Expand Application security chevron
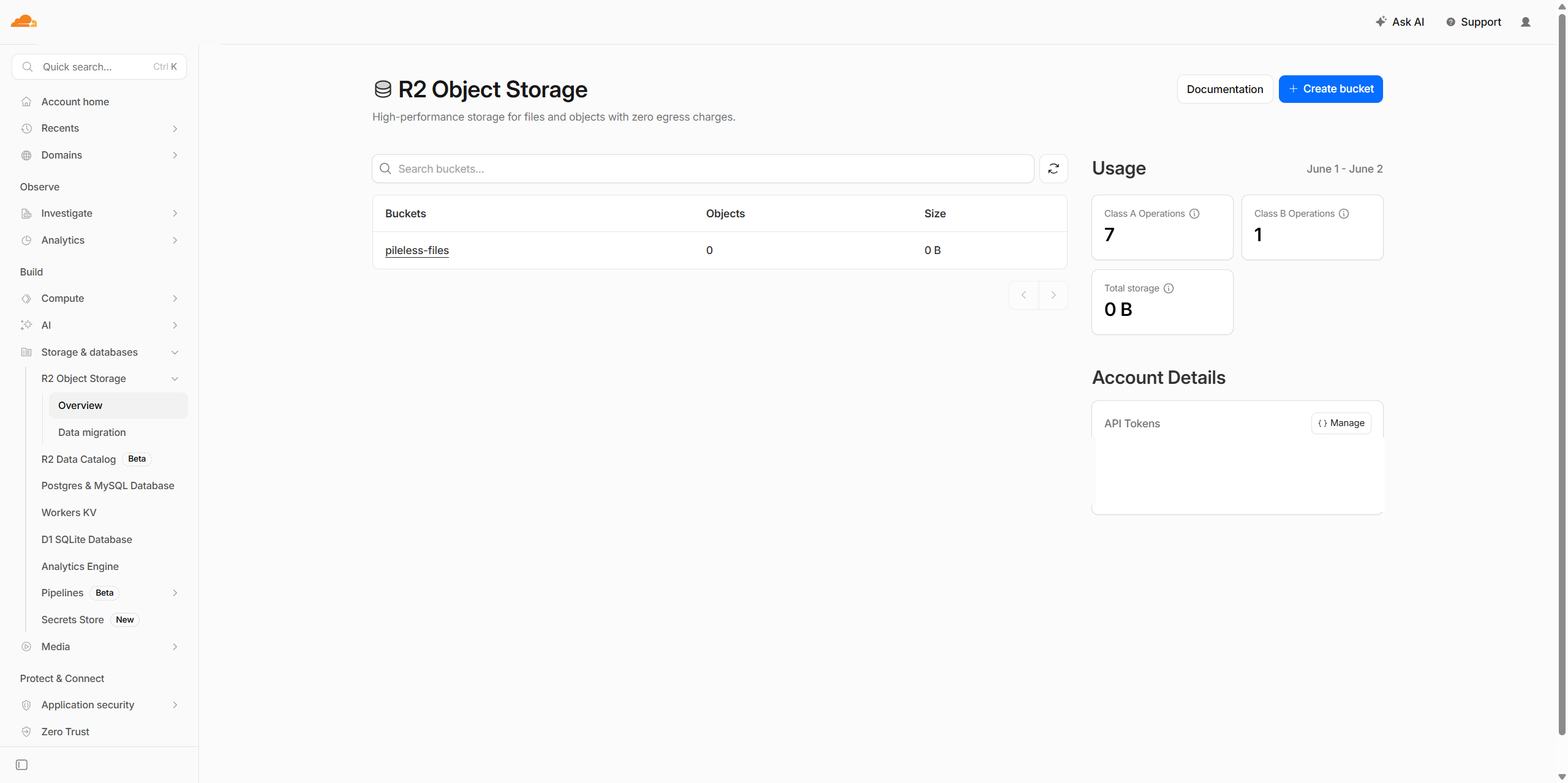1568x783 pixels. (x=175, y=705)
